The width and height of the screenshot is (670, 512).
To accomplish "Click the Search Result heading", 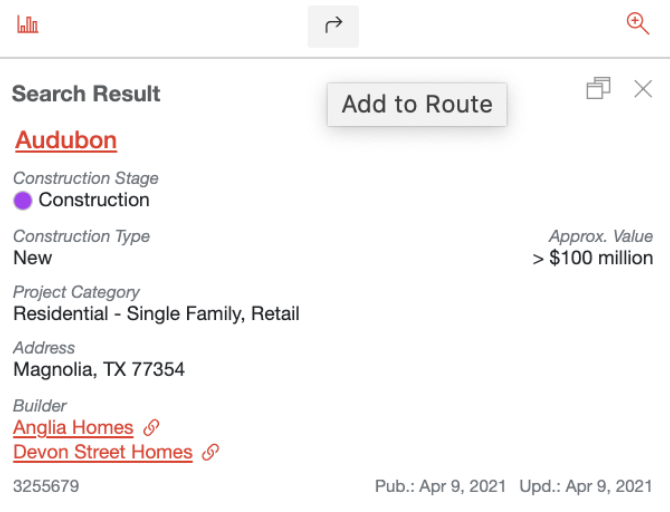I will (86, 94).
